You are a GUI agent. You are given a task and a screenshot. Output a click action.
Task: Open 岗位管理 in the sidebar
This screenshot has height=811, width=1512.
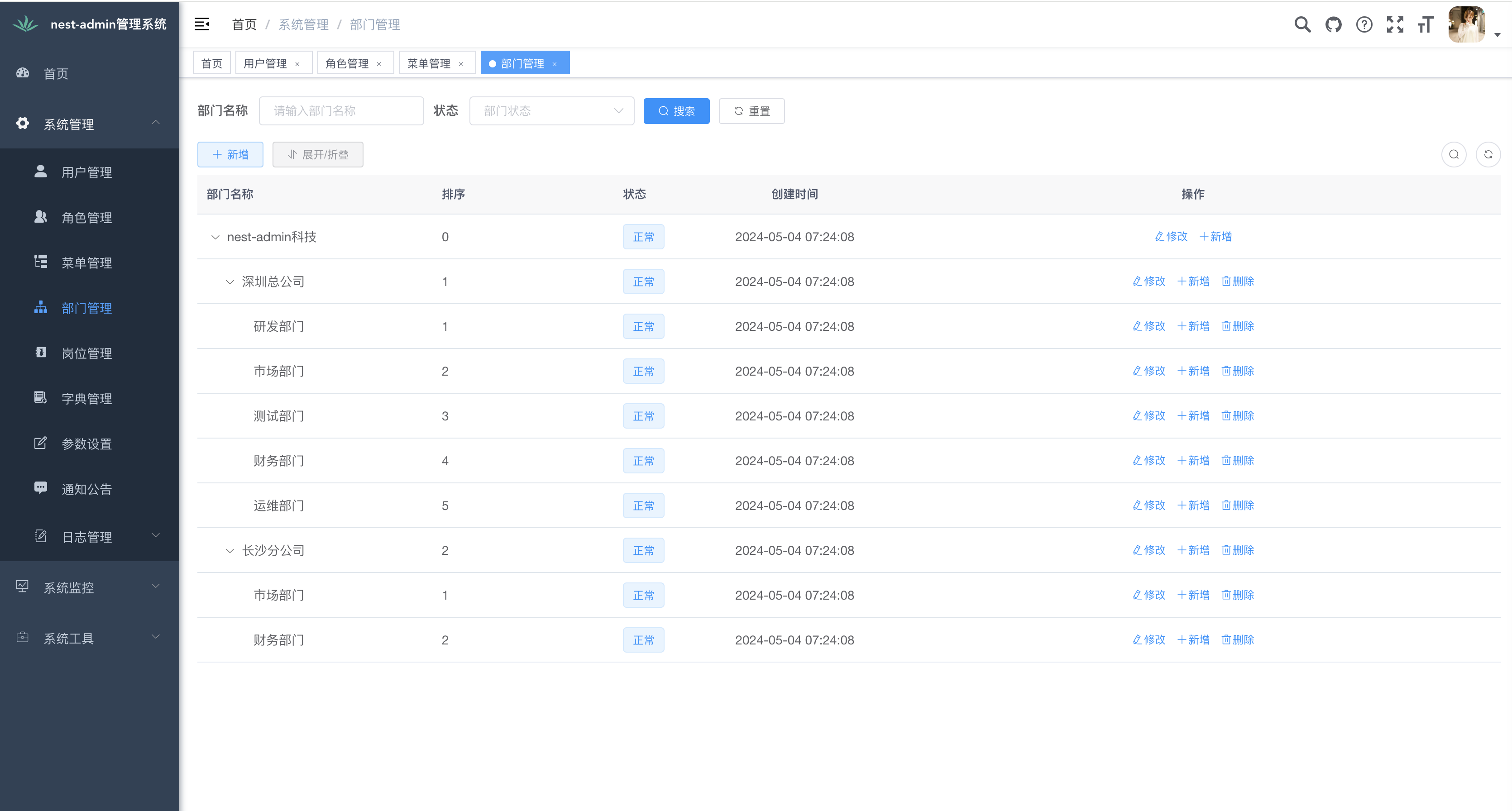pos(86,353)
